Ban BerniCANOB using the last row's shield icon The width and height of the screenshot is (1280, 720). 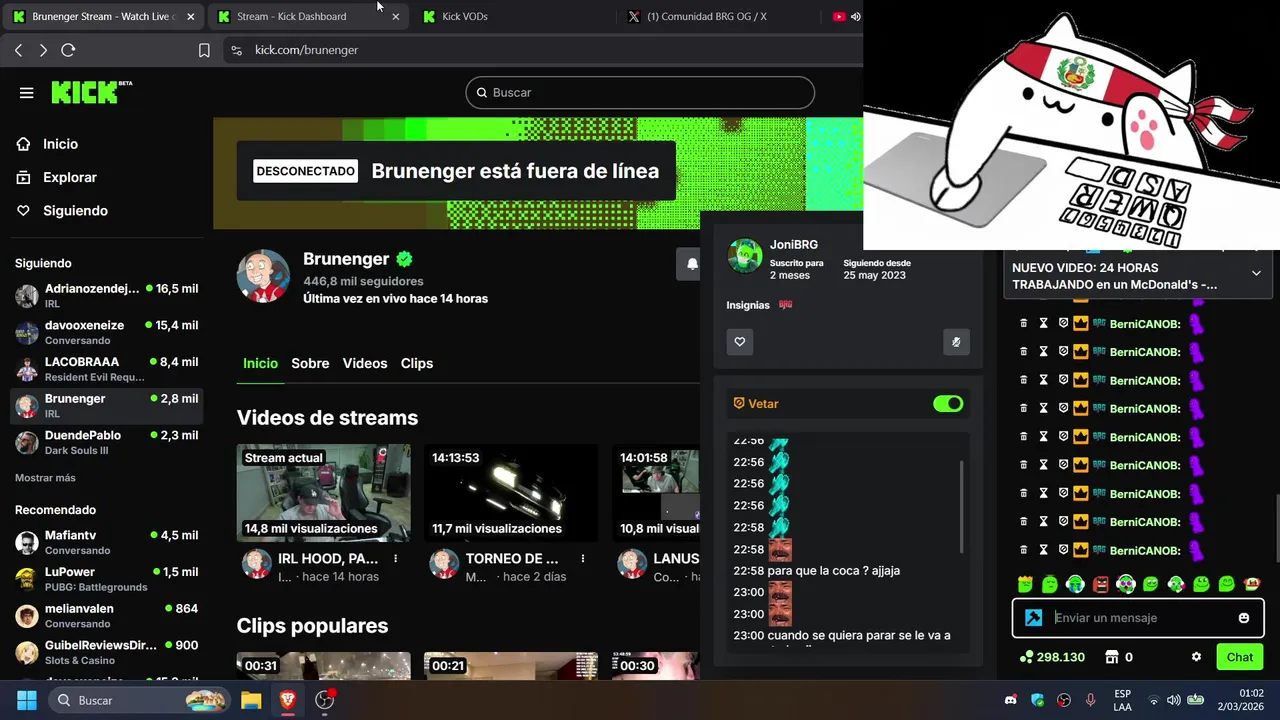tap(1063, 550)
